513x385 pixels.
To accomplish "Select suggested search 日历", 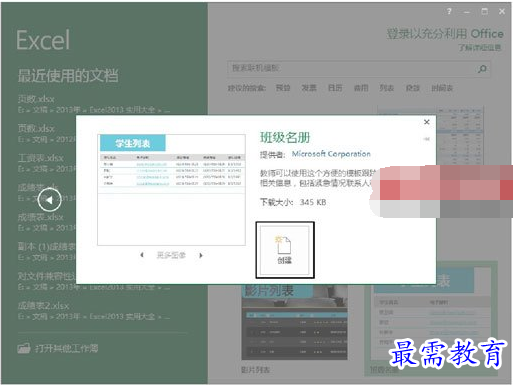I will tap(335, 88).
